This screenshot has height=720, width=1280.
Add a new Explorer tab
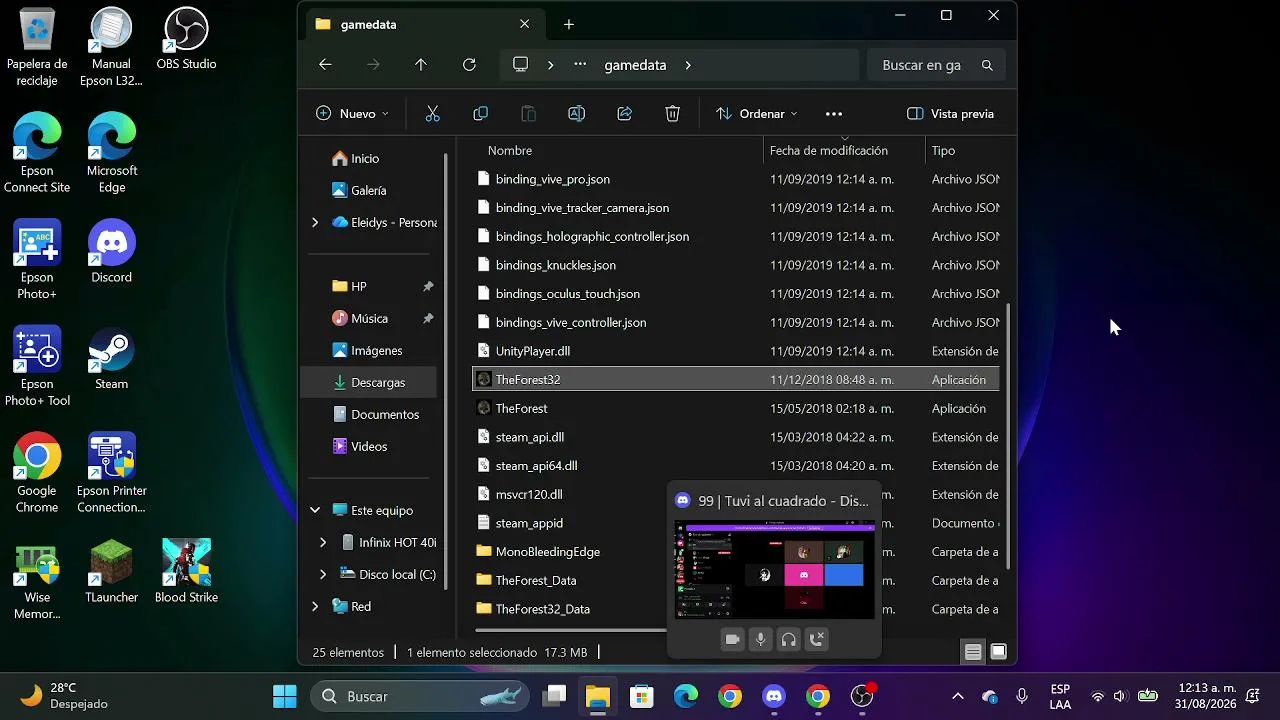pos(569,24)
